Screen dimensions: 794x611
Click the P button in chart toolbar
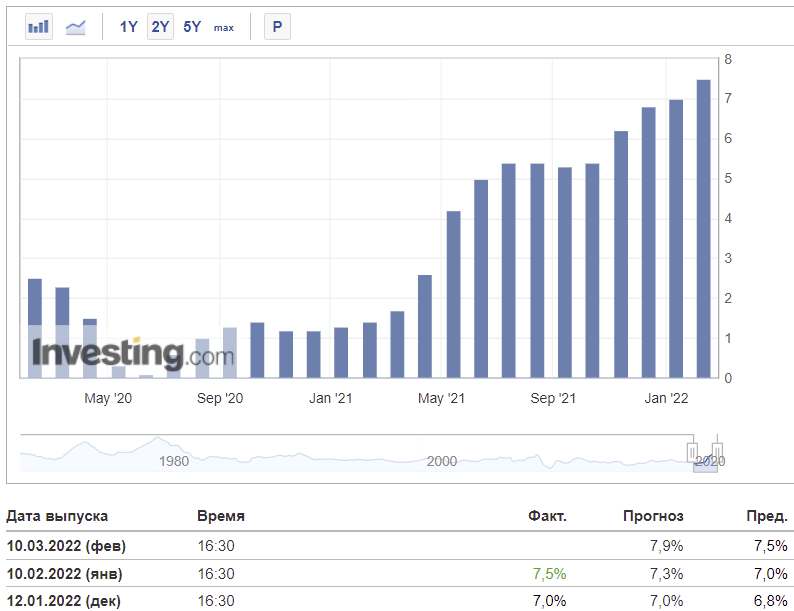click(277, 26)
